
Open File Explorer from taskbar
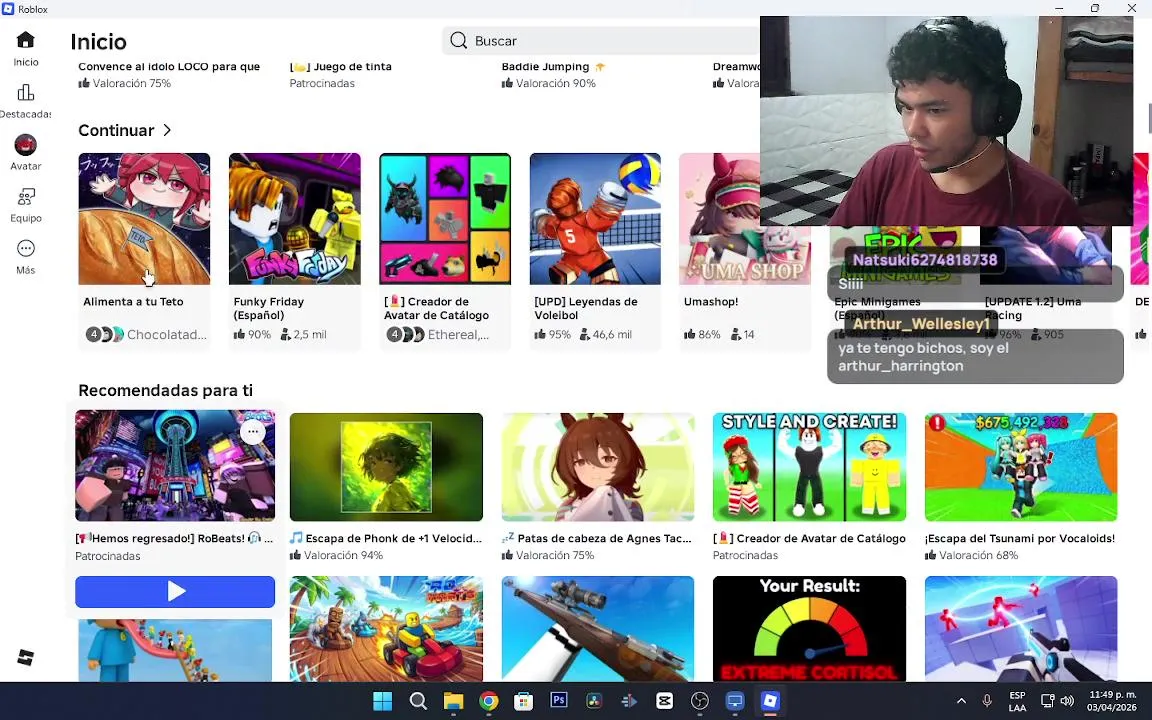(453, 701)
